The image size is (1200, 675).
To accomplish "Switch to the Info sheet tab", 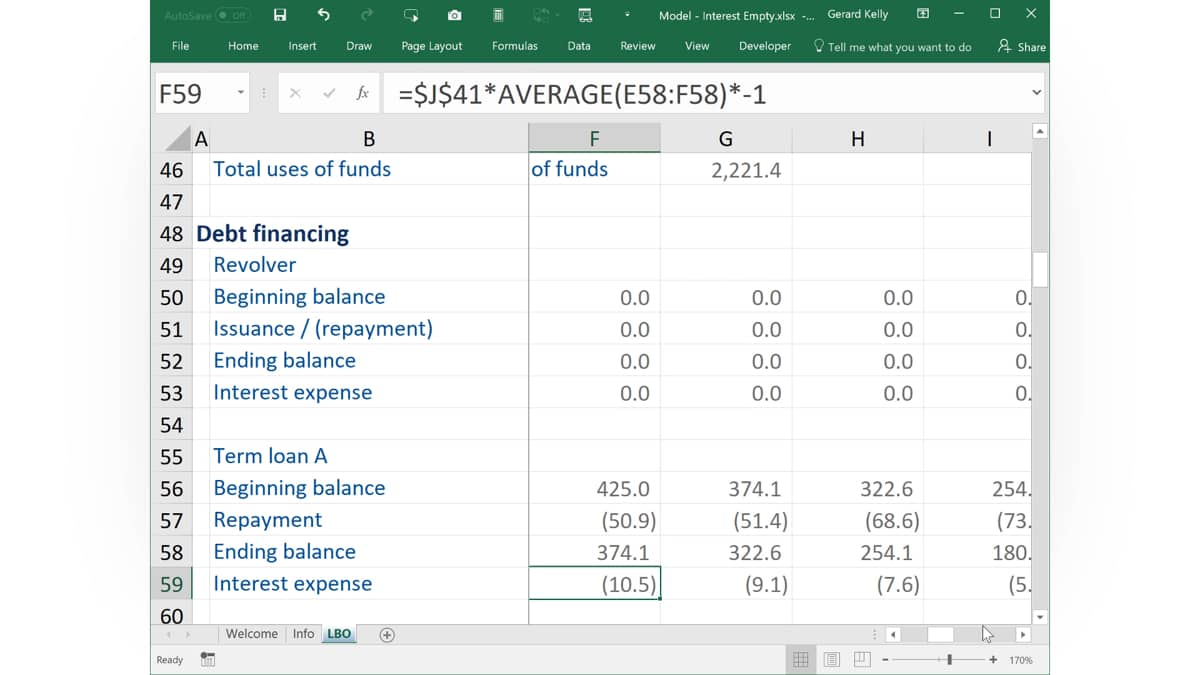I will (x=304, y=634).
